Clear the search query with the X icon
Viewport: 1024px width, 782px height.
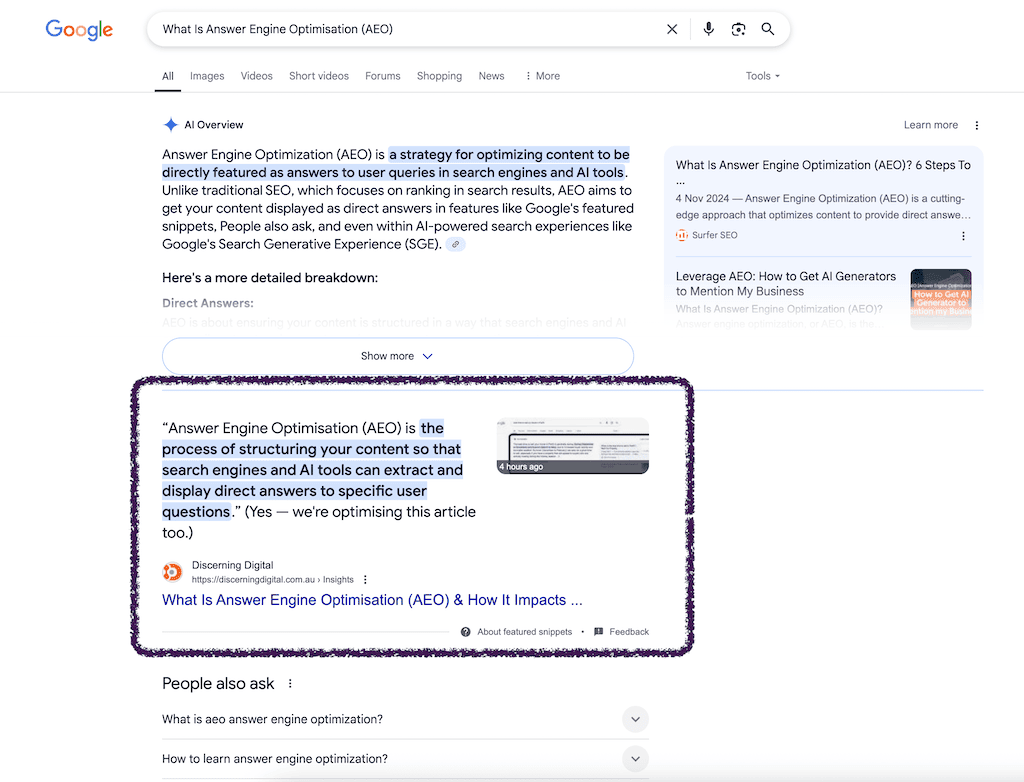tap(672, 29)
